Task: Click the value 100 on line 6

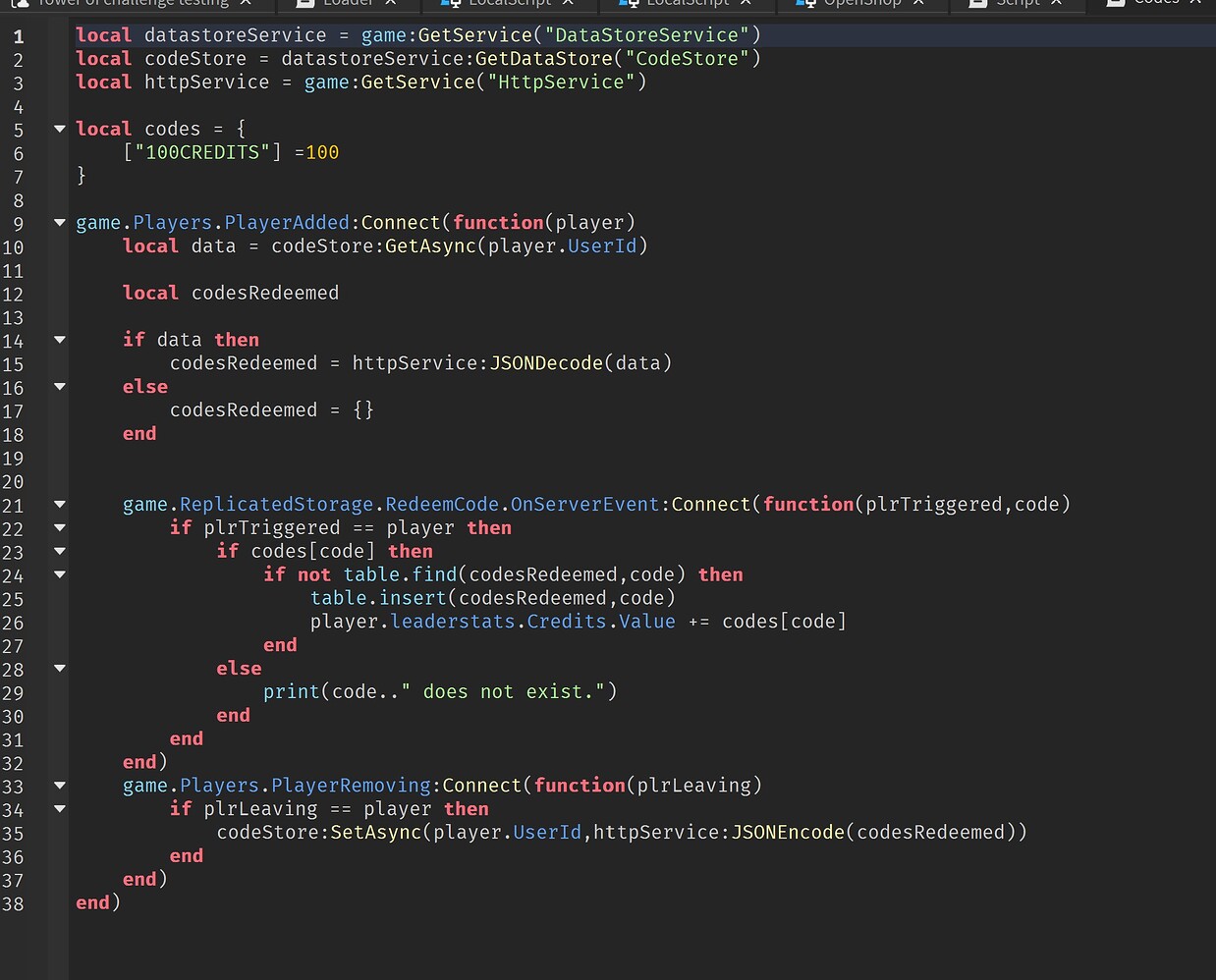Action: tap(322, 152)
